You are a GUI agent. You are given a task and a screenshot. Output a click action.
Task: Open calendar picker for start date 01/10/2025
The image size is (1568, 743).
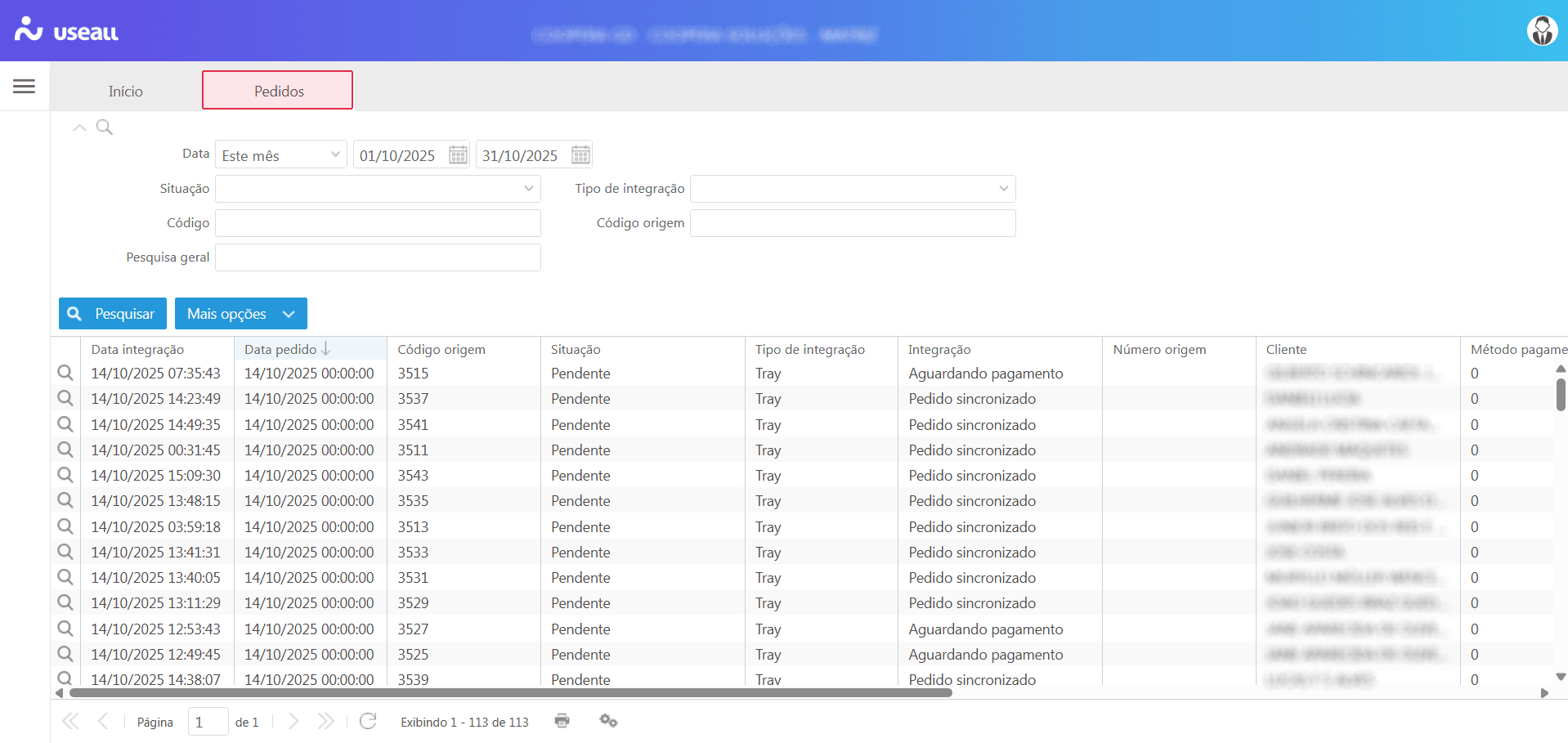click(458, 155)
